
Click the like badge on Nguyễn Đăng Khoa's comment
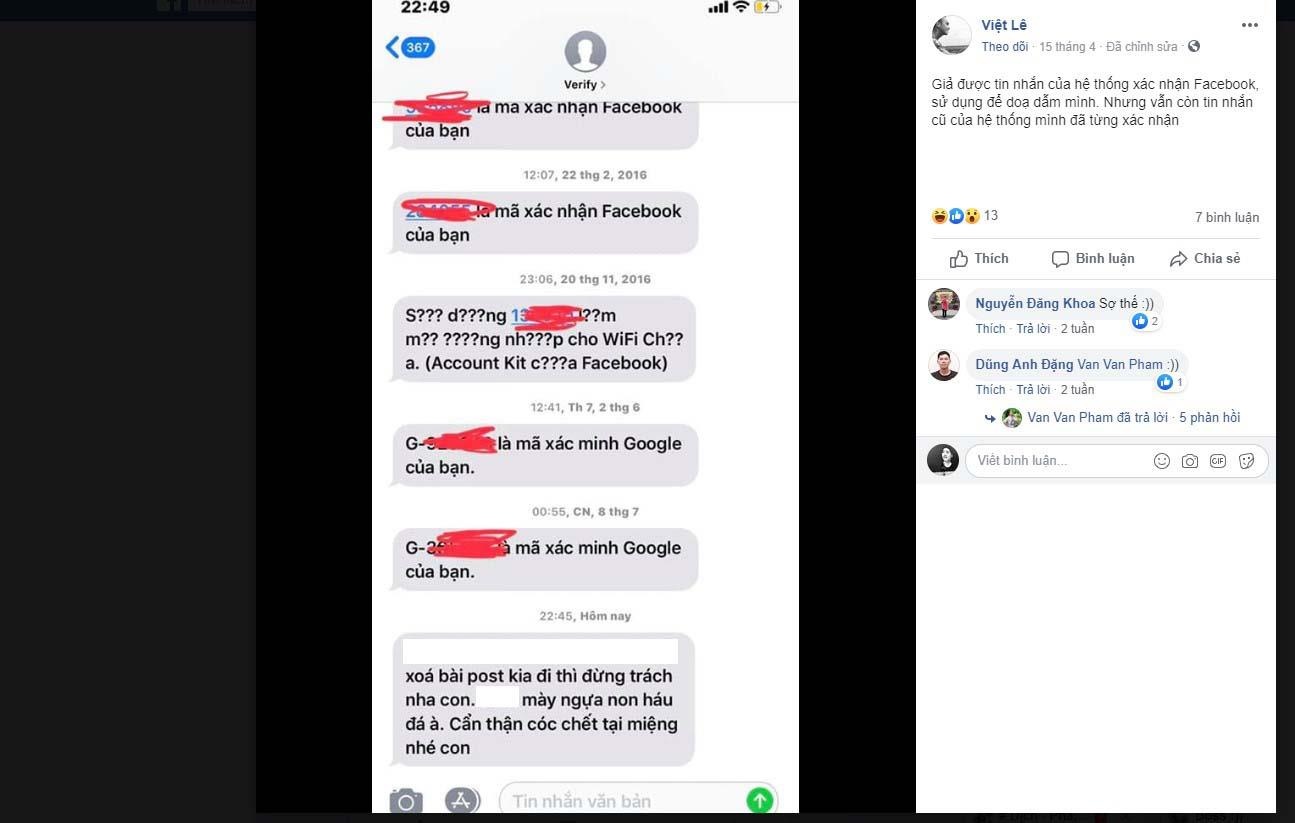click(1145, 322)
